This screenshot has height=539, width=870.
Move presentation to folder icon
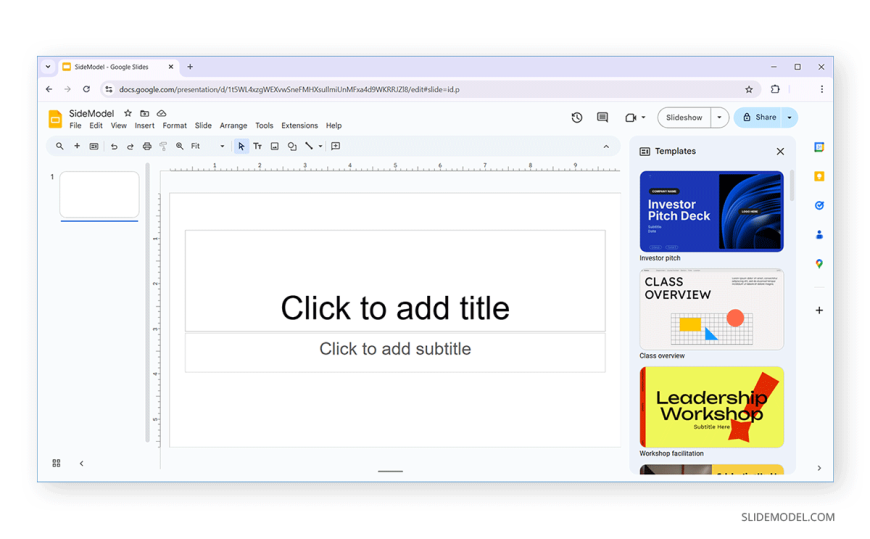coord(144,113)
